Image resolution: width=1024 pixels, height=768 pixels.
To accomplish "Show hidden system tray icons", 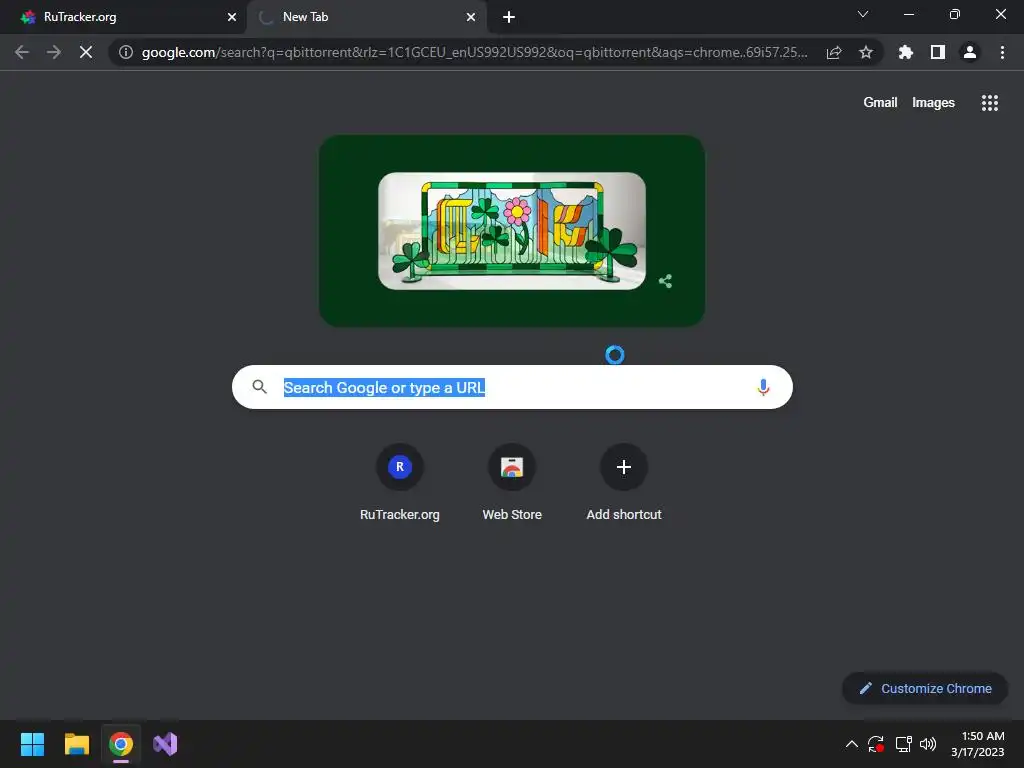I will [852, 744].
